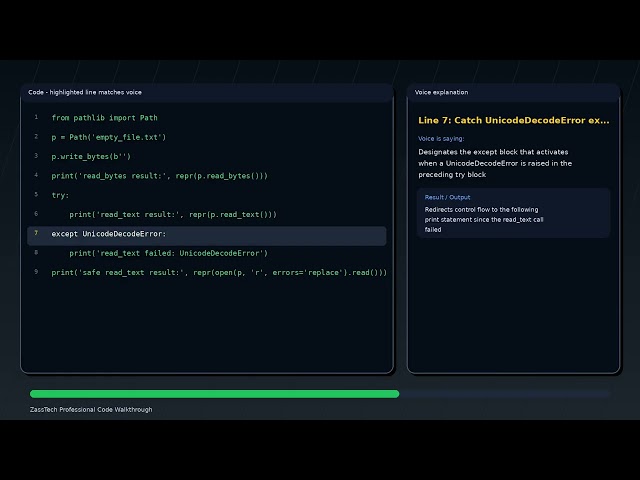640x480 pixels.
Task: Click 'ZassTech Professional Code Walkthrough' footer text
Action: pos(91,409)
